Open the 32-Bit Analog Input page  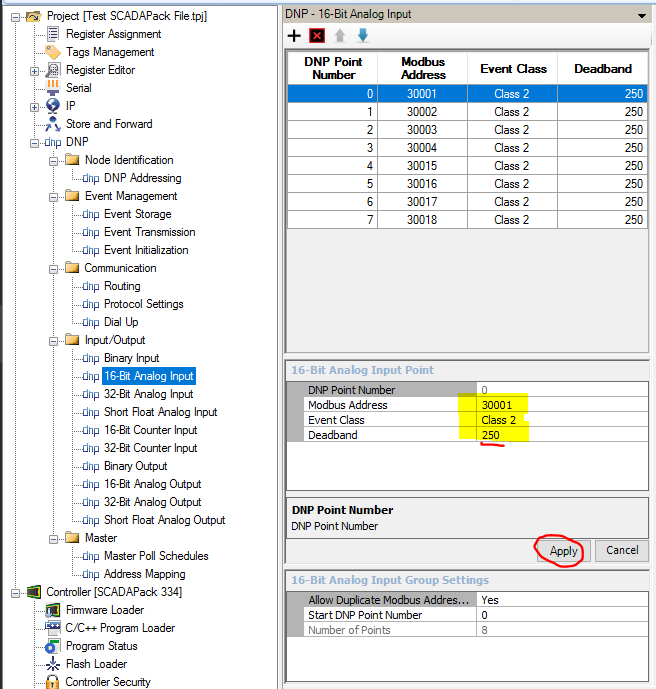(x=149, y=394)
